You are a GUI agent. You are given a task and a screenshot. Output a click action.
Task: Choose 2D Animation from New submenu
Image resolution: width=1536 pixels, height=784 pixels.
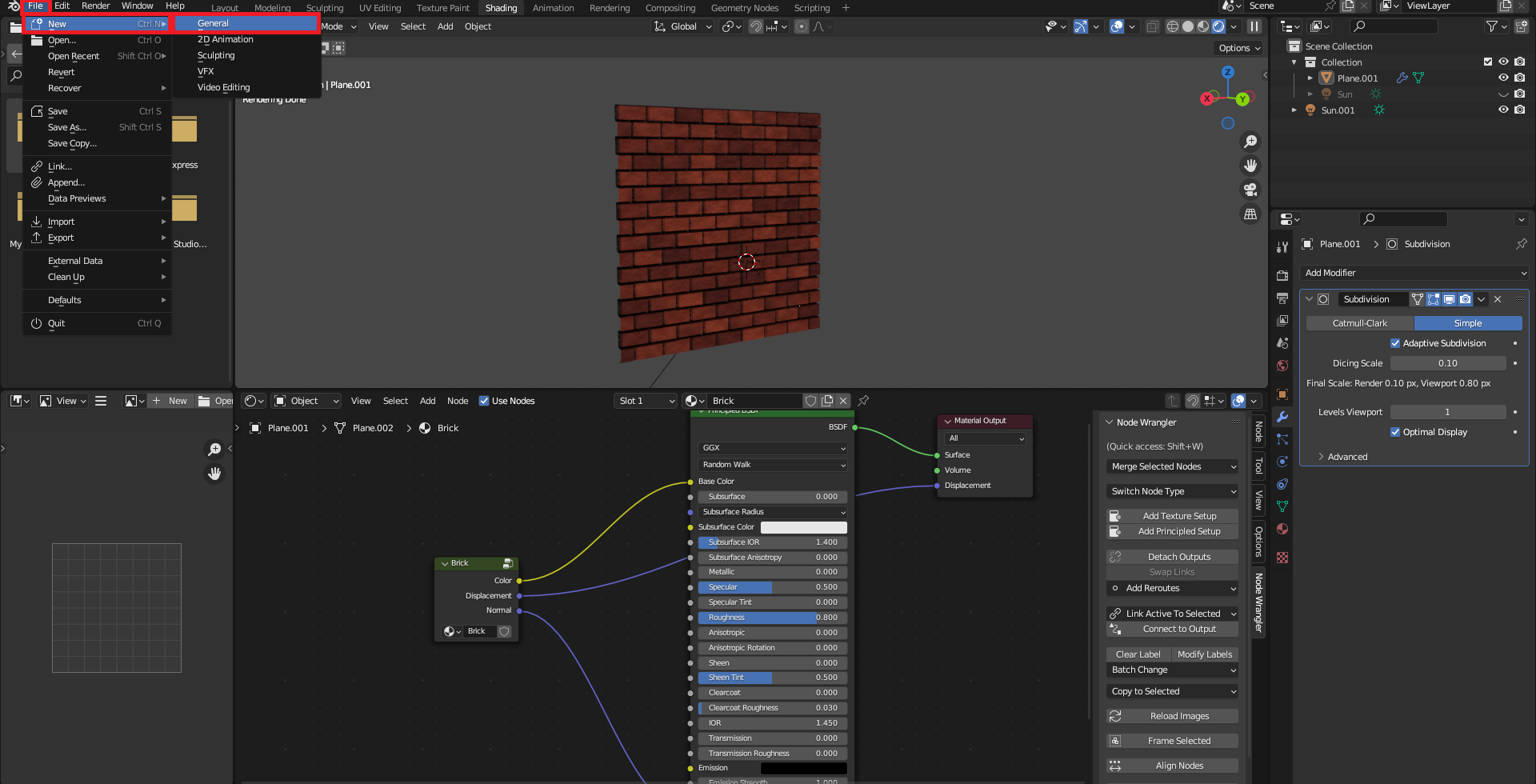226,39
